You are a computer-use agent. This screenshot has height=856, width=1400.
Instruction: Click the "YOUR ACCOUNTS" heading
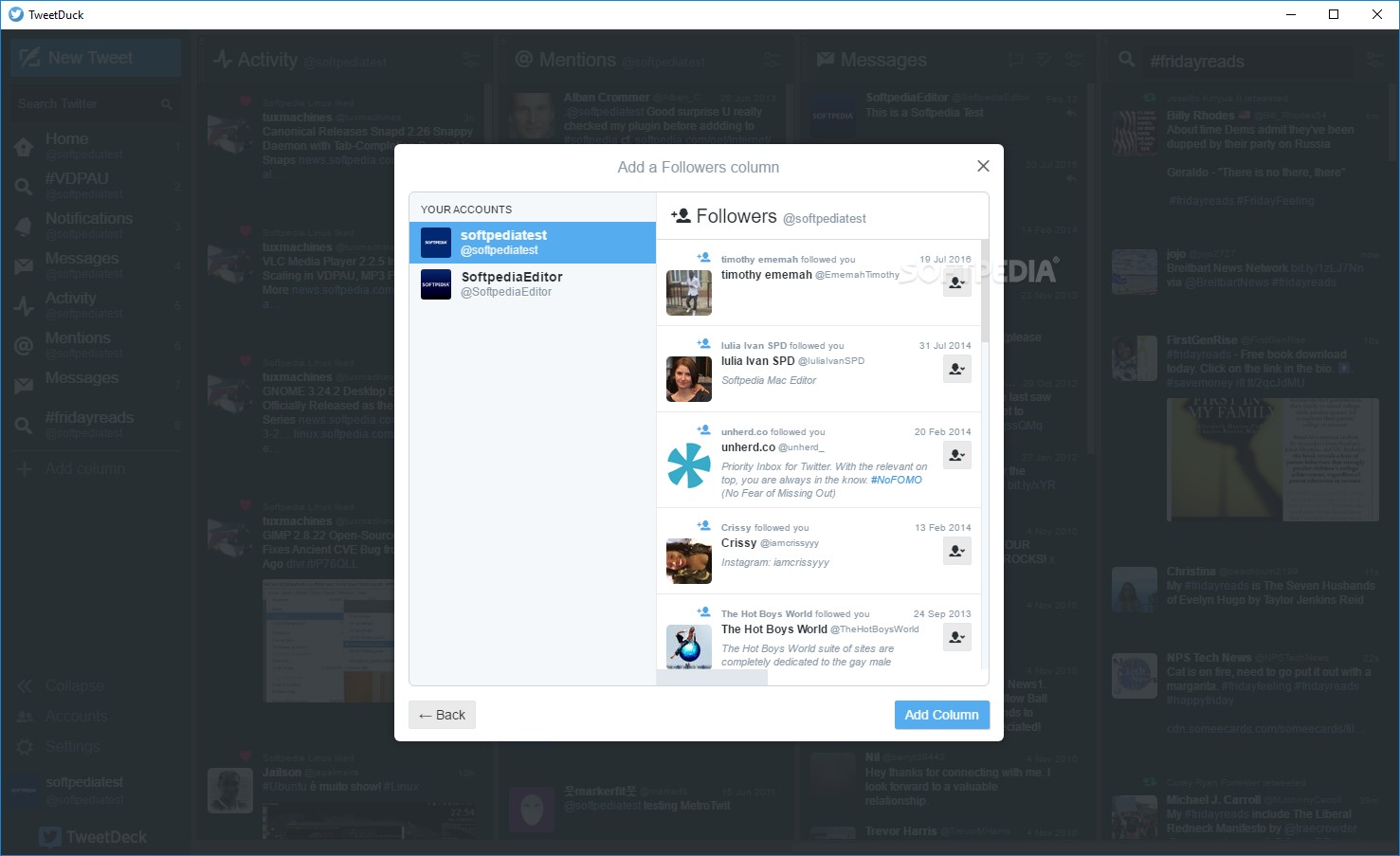466,209
